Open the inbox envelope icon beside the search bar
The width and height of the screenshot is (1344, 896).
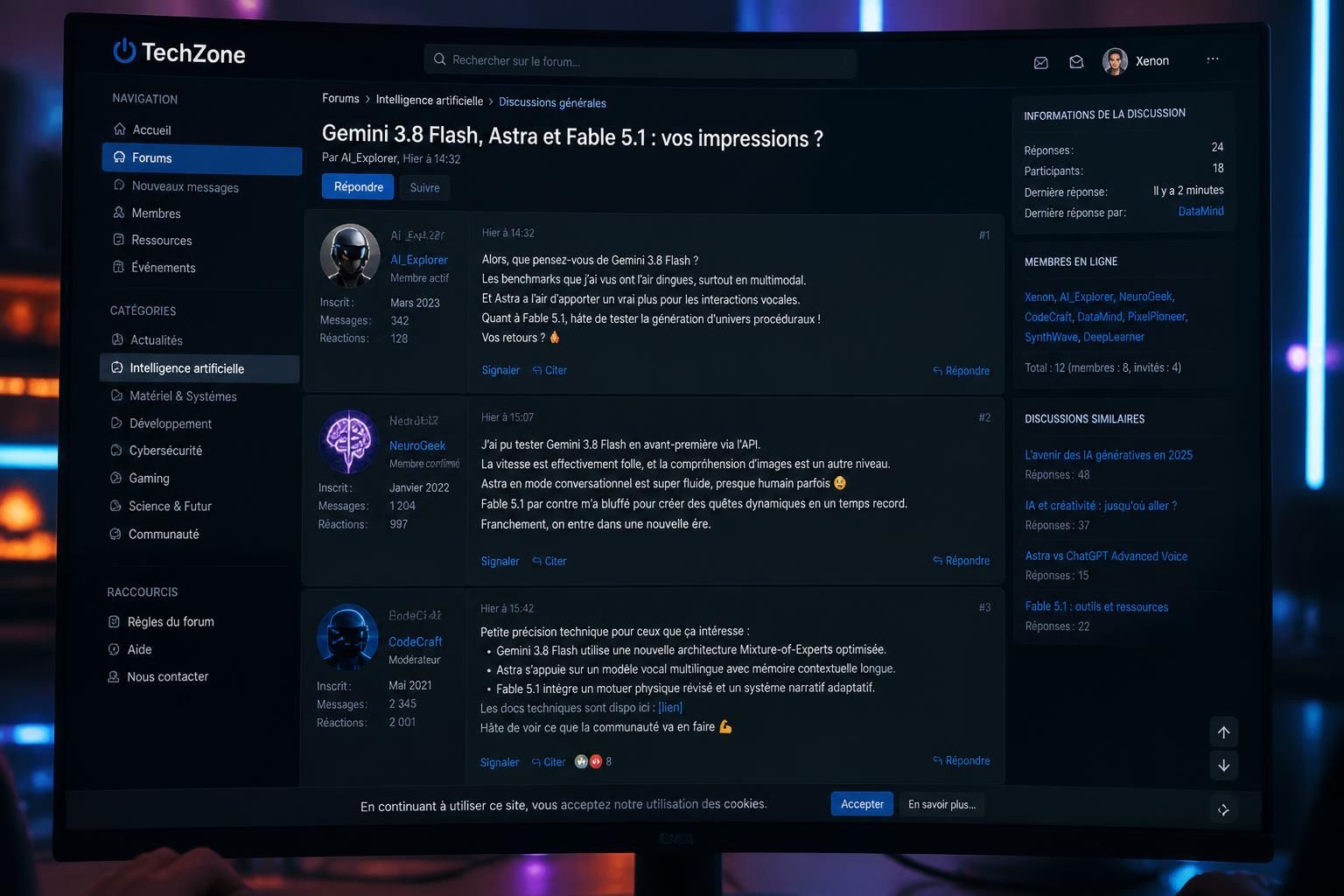[x=1041, y=62]
